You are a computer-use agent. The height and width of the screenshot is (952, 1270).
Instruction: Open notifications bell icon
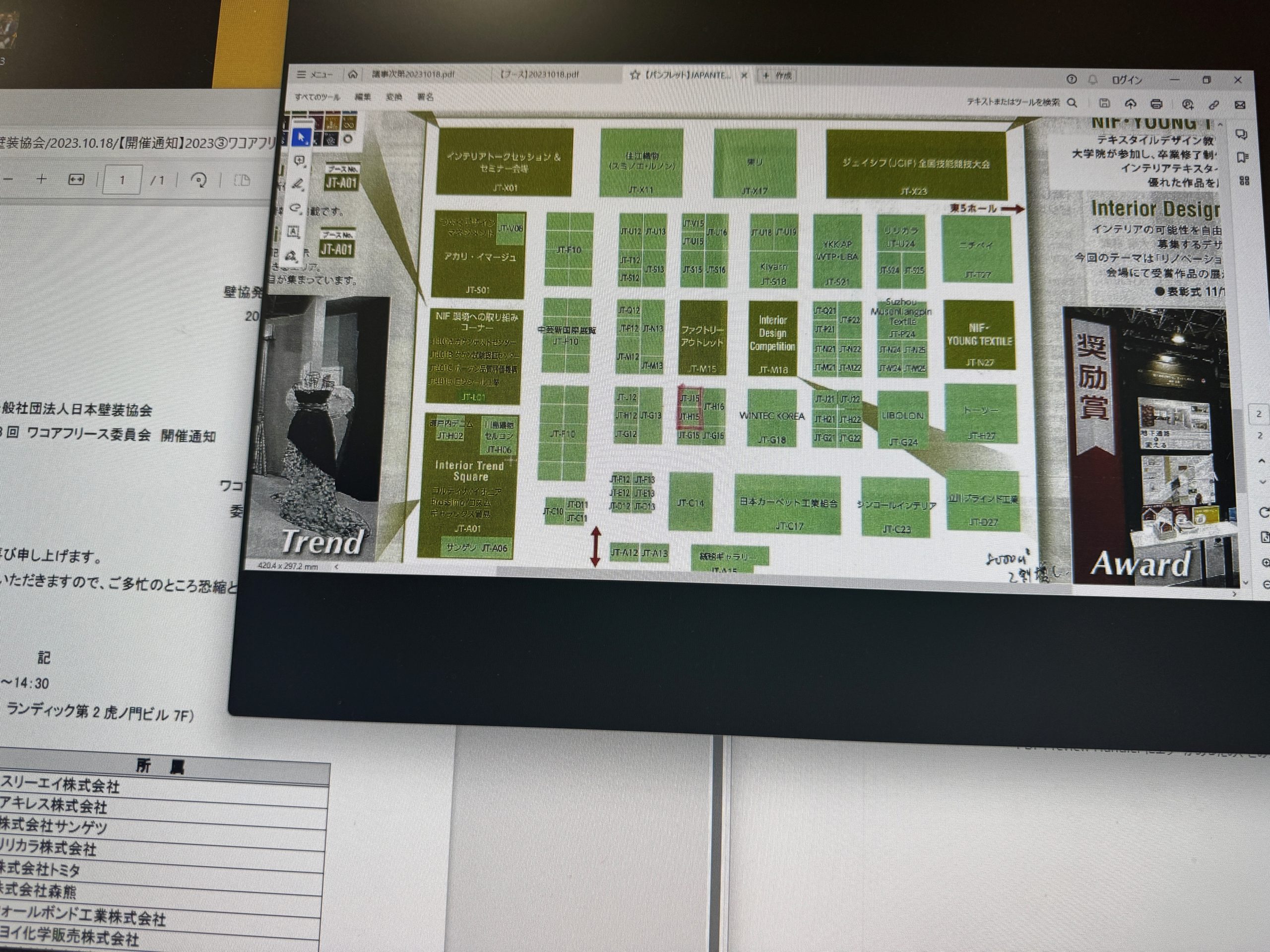[1093, 80]
